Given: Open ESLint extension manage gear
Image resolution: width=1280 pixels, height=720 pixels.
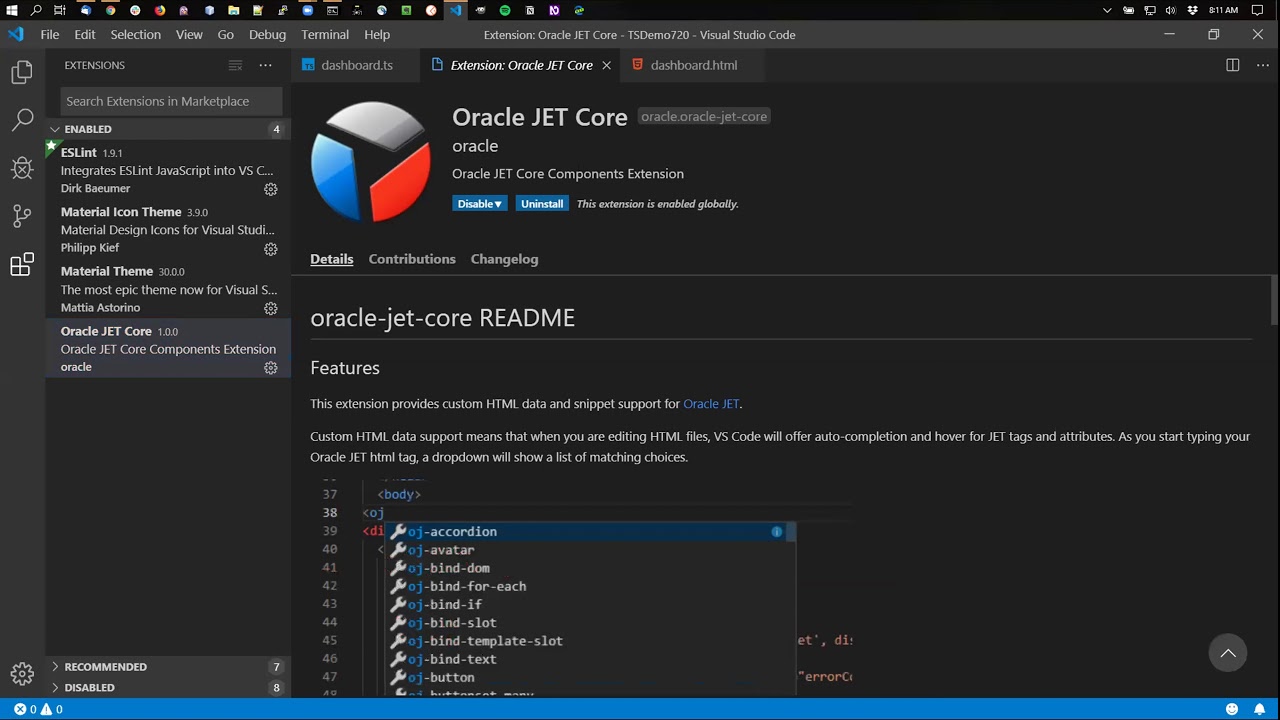Looking at the screenshot, I should 270,189.
